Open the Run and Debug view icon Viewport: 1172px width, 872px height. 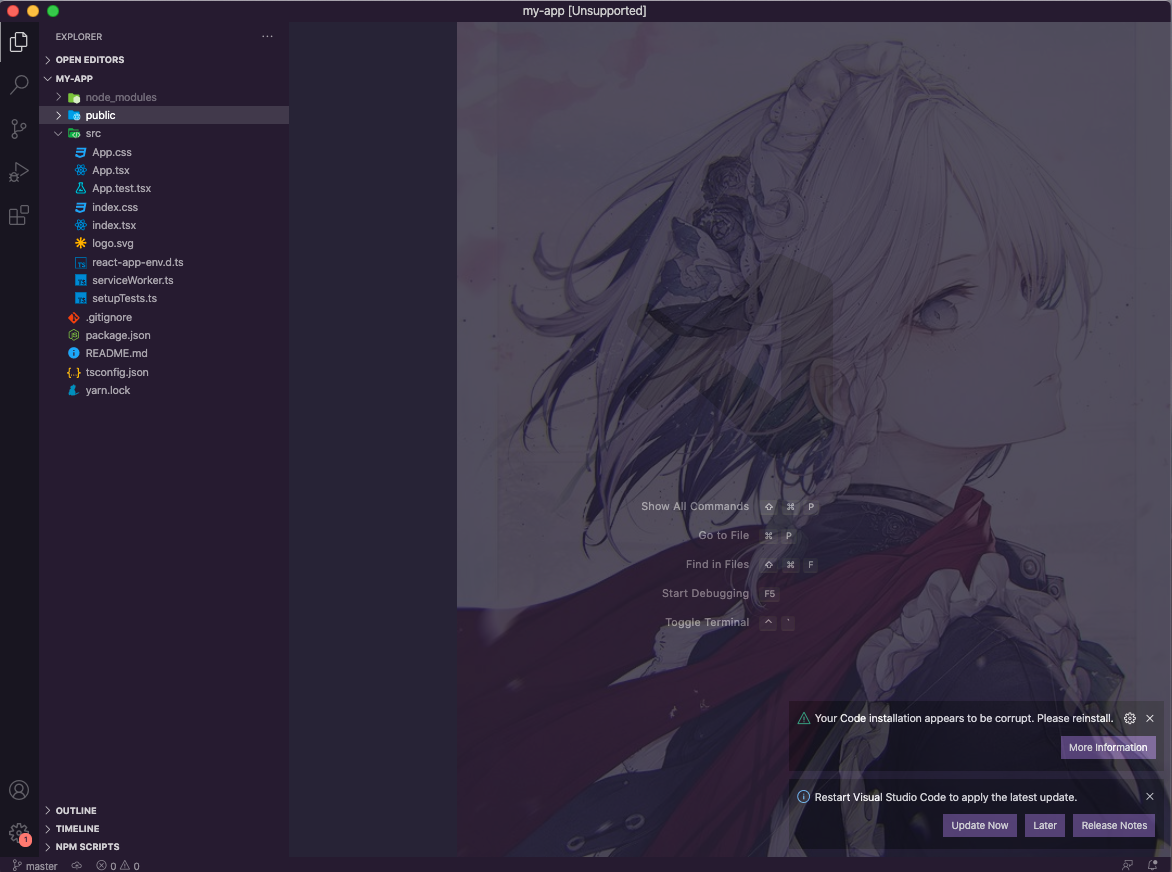[19, 173]
